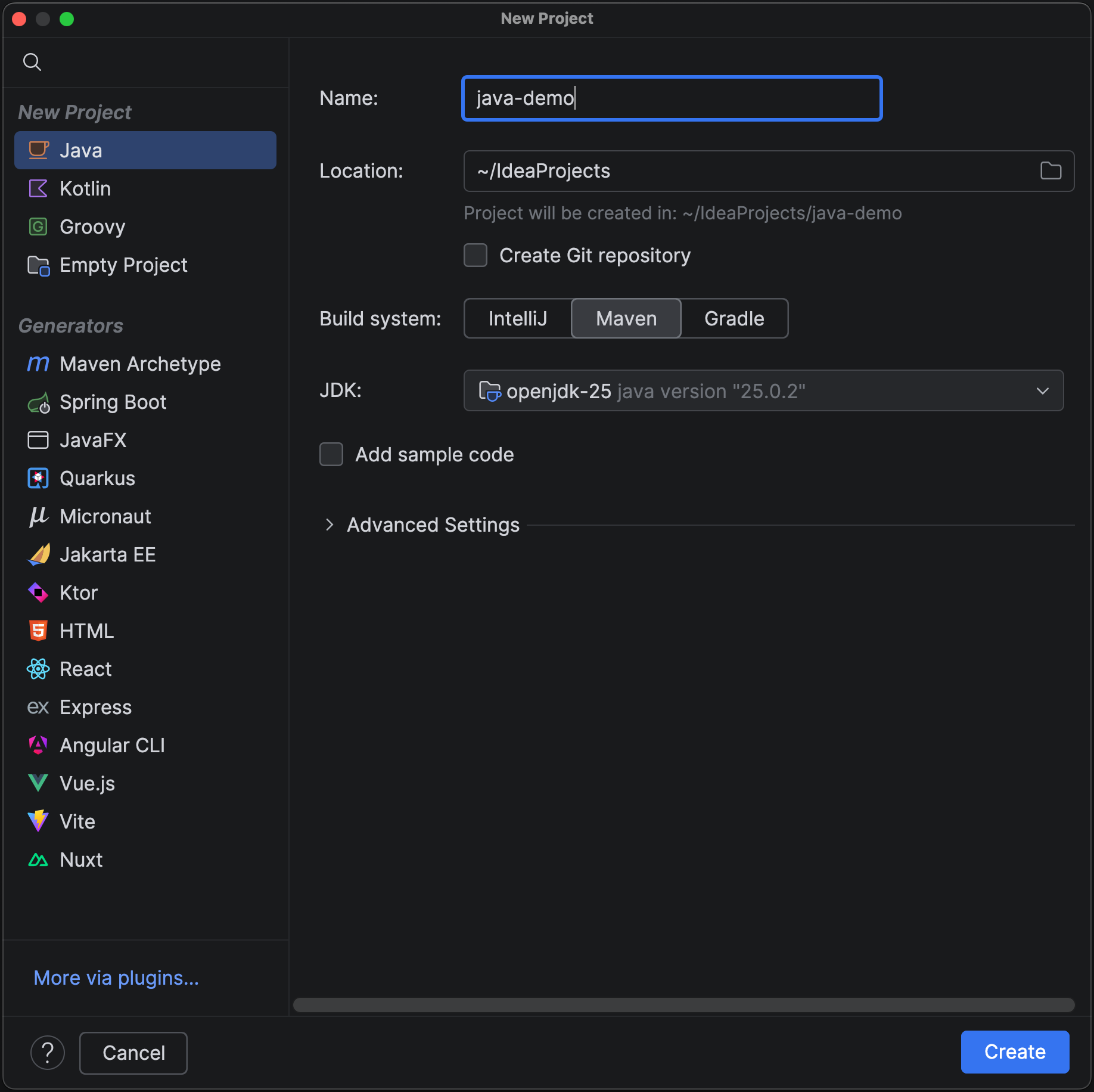
Task: Choose the Spring Boot generator icon
Action: pos(38,403)
